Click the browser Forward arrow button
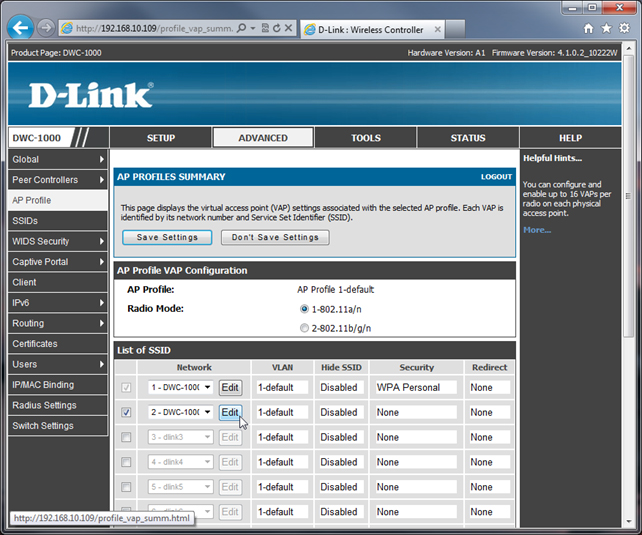642x535 pixels. click(x=44, y=28)
